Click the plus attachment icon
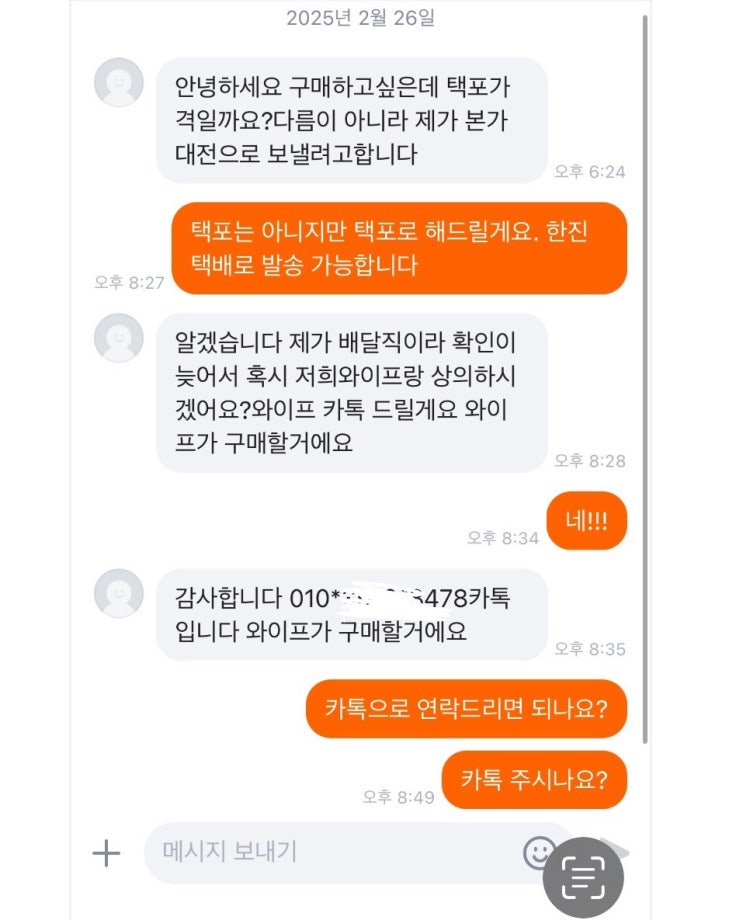The width and height of the screenshot is (743, 920). pos(106,853)
